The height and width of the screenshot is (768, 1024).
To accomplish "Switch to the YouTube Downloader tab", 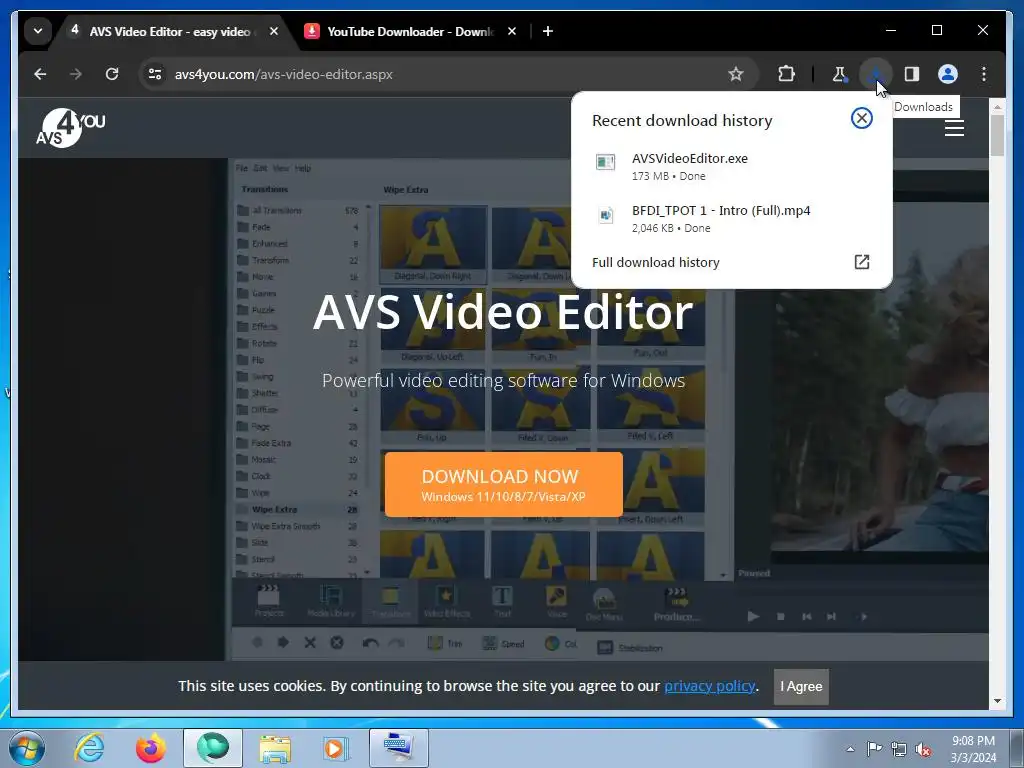I will coord(408,31).
